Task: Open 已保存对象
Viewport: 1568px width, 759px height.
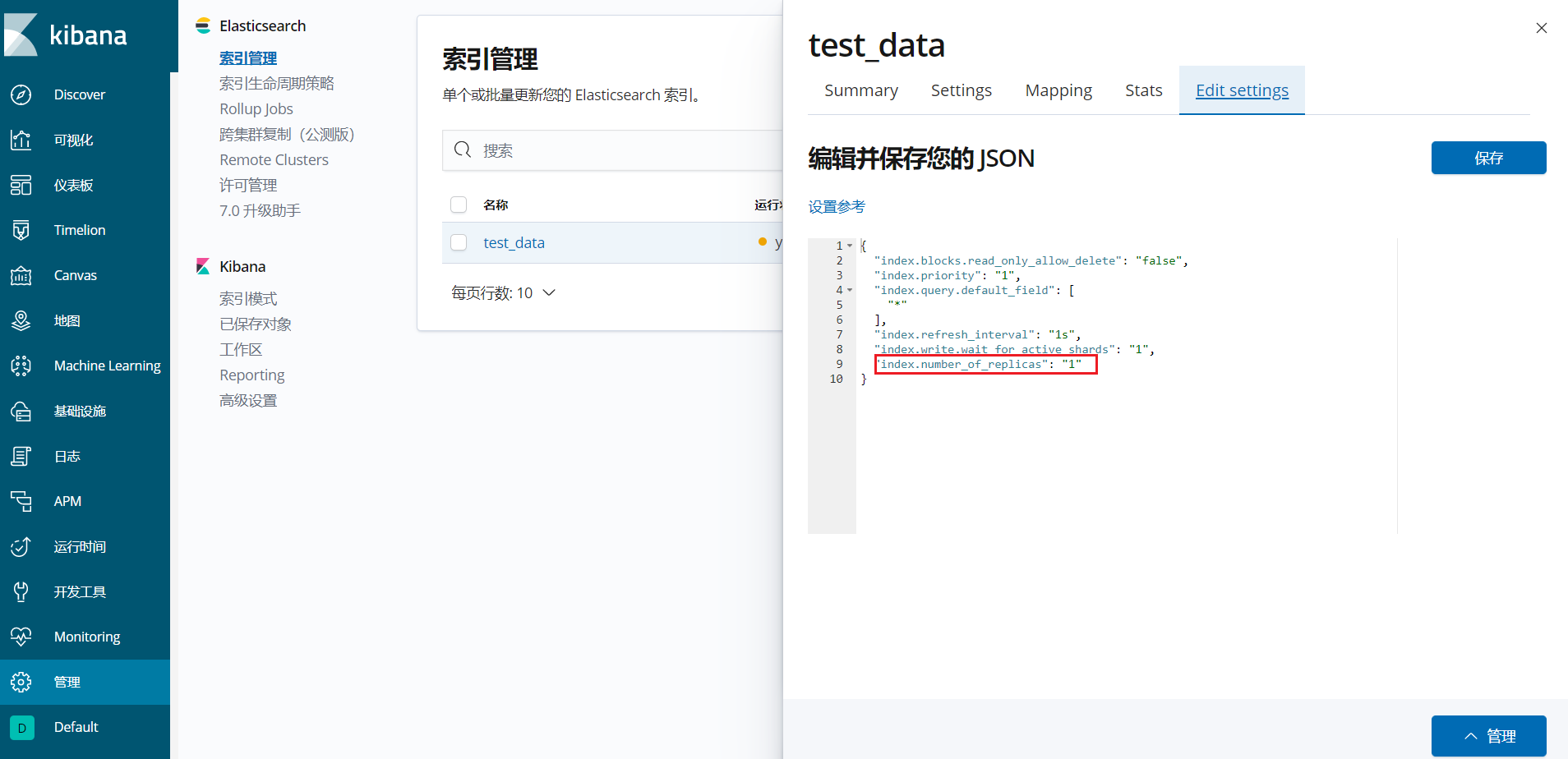Action: click(x=256, y=324)
